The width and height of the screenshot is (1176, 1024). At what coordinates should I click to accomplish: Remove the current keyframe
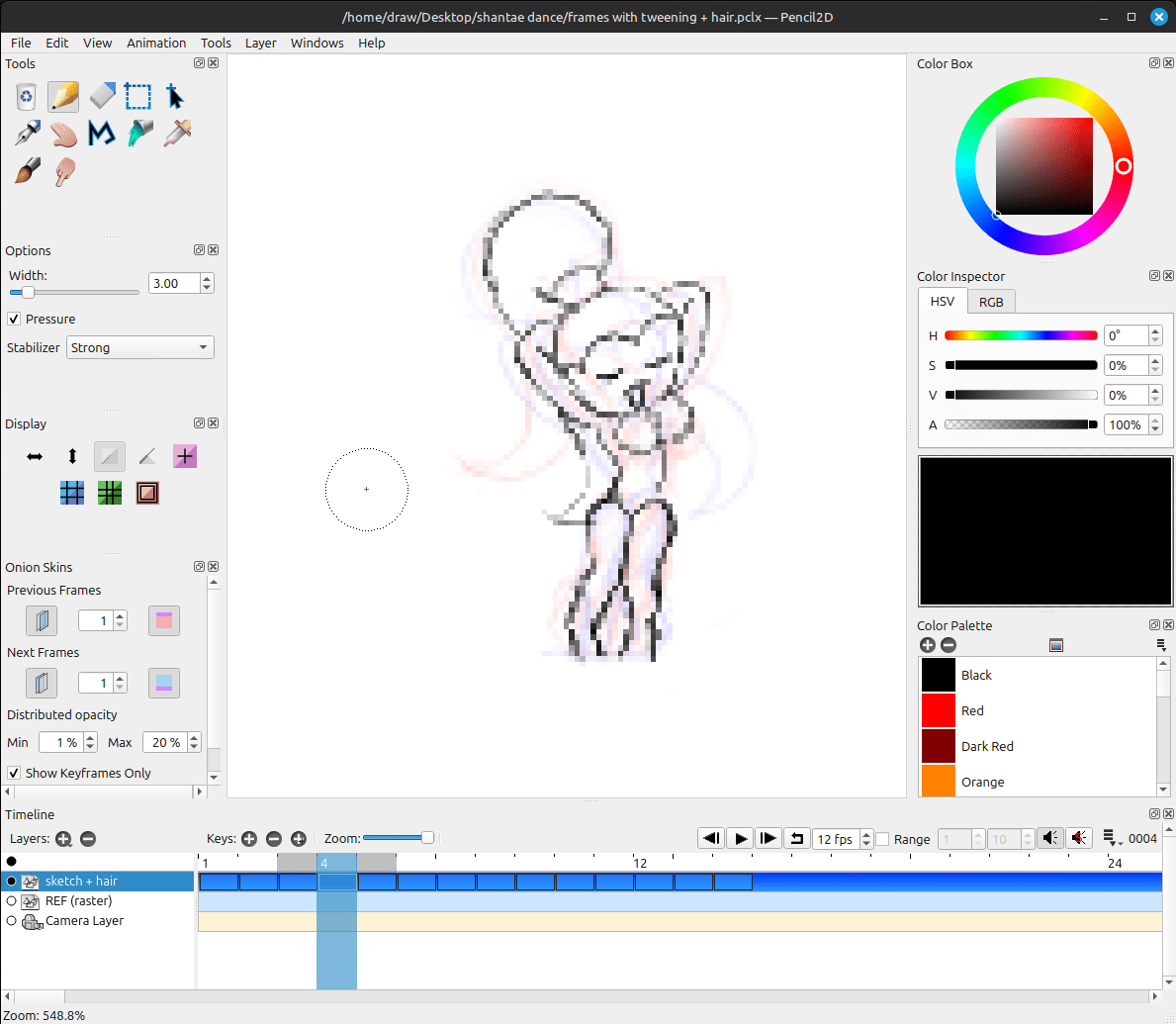(274, 839)
